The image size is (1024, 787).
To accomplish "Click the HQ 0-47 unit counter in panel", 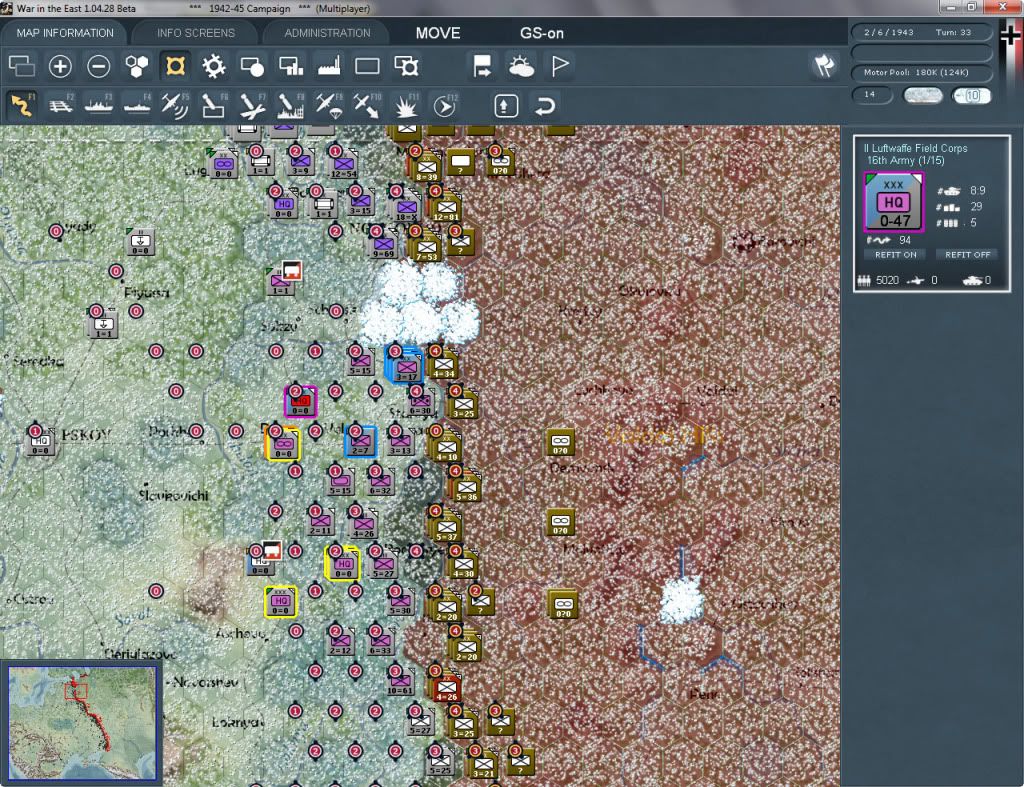I will pyautogui.click(x=893, y=202).
